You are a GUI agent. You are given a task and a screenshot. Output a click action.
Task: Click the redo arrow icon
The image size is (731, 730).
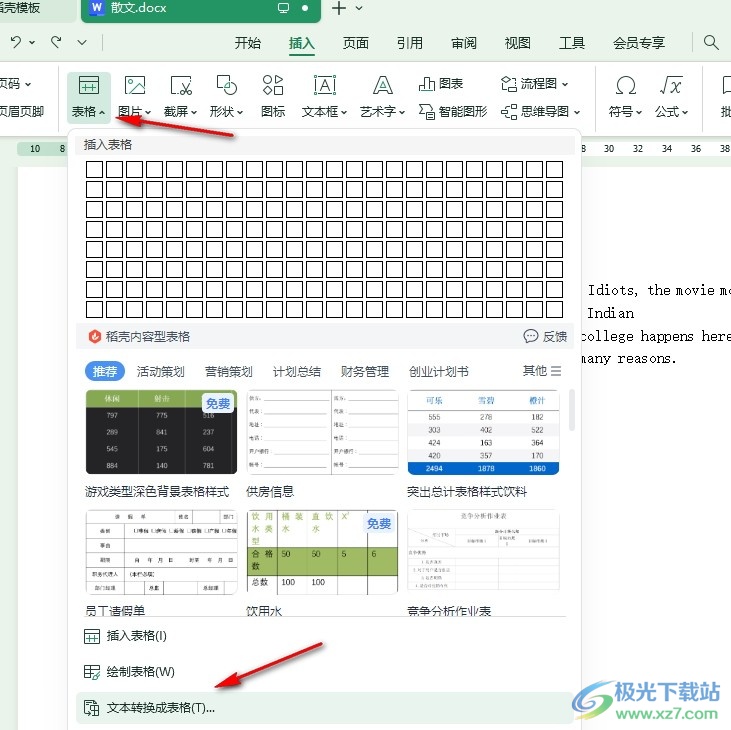56,42
